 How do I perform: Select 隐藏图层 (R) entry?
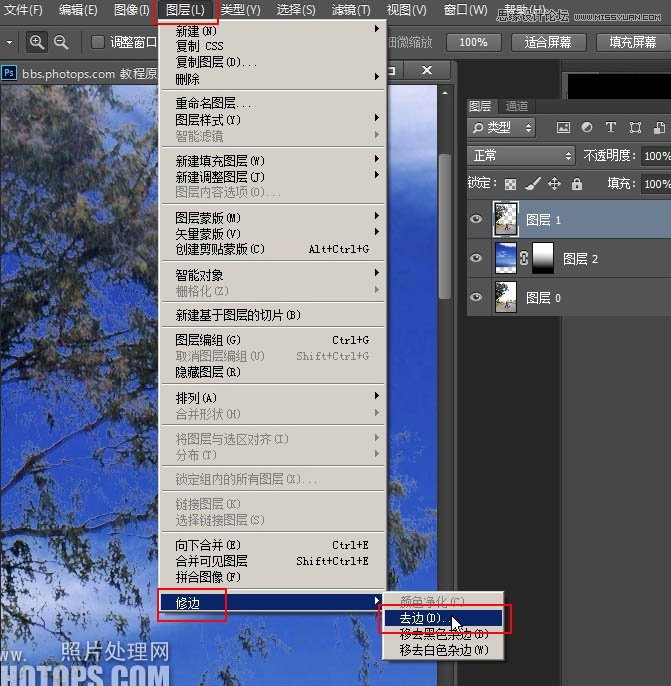[274, 372]
